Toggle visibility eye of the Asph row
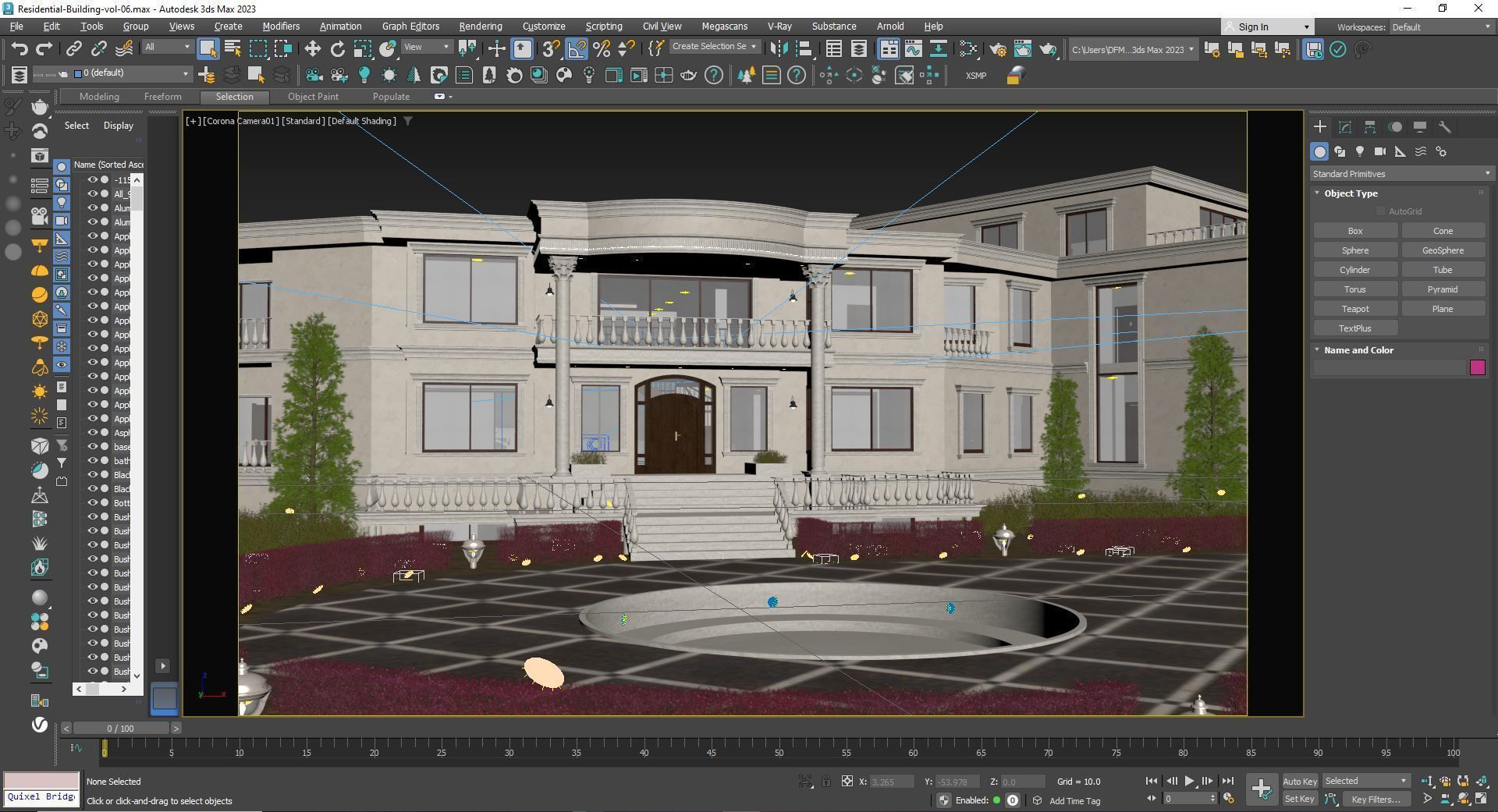1498x812 pixels. (x=92, y=433)
